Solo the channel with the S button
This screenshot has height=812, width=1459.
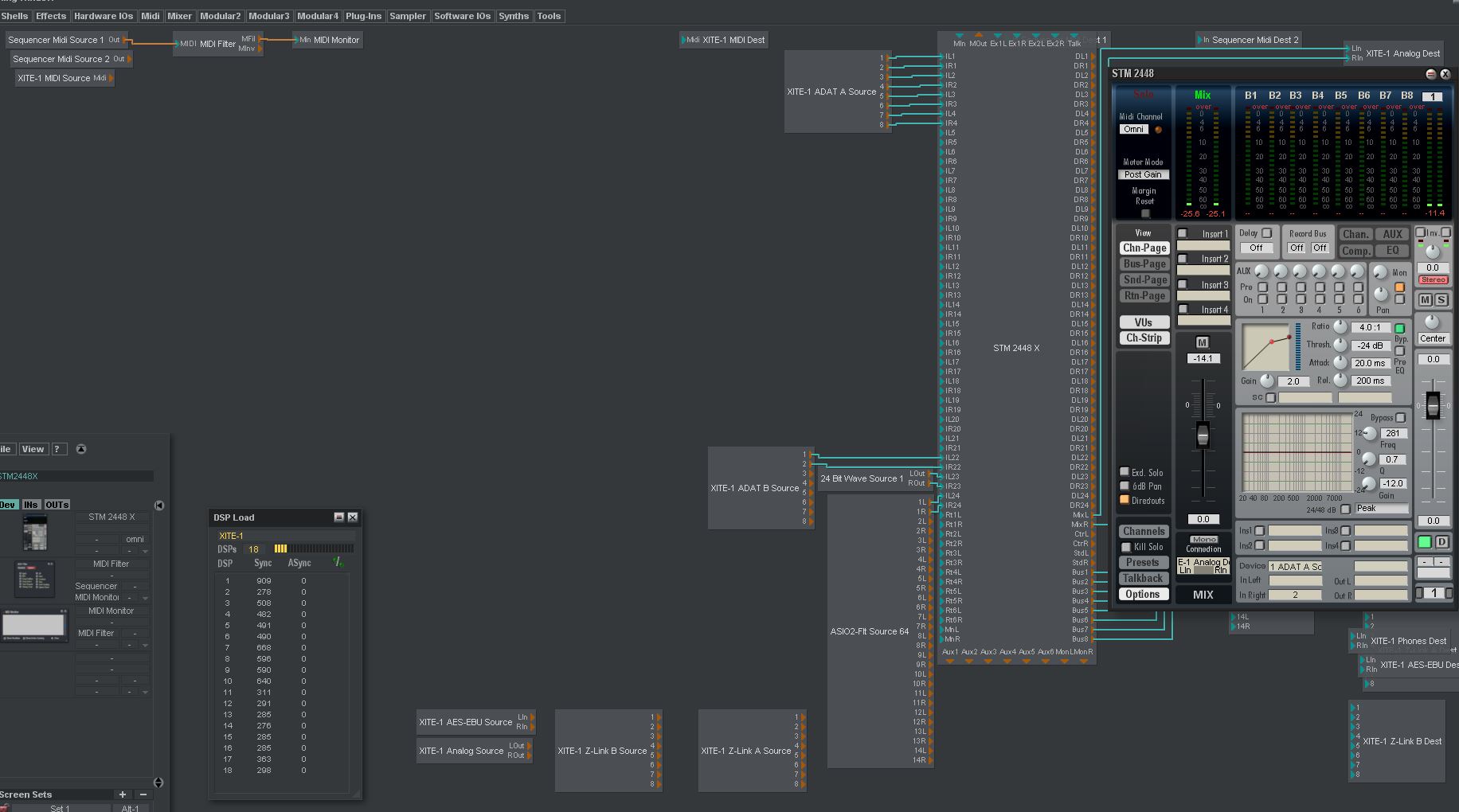pyautogui.click(x=1441, y=300)
